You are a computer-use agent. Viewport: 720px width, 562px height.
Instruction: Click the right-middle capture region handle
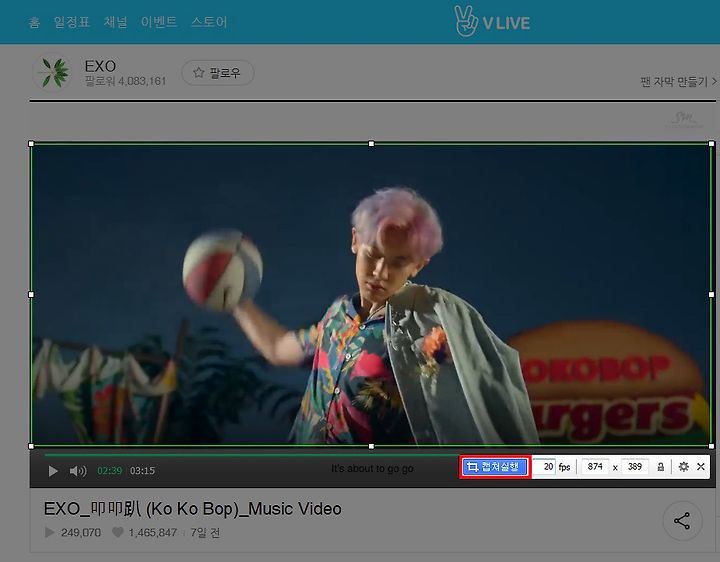[x=712, y=294]
